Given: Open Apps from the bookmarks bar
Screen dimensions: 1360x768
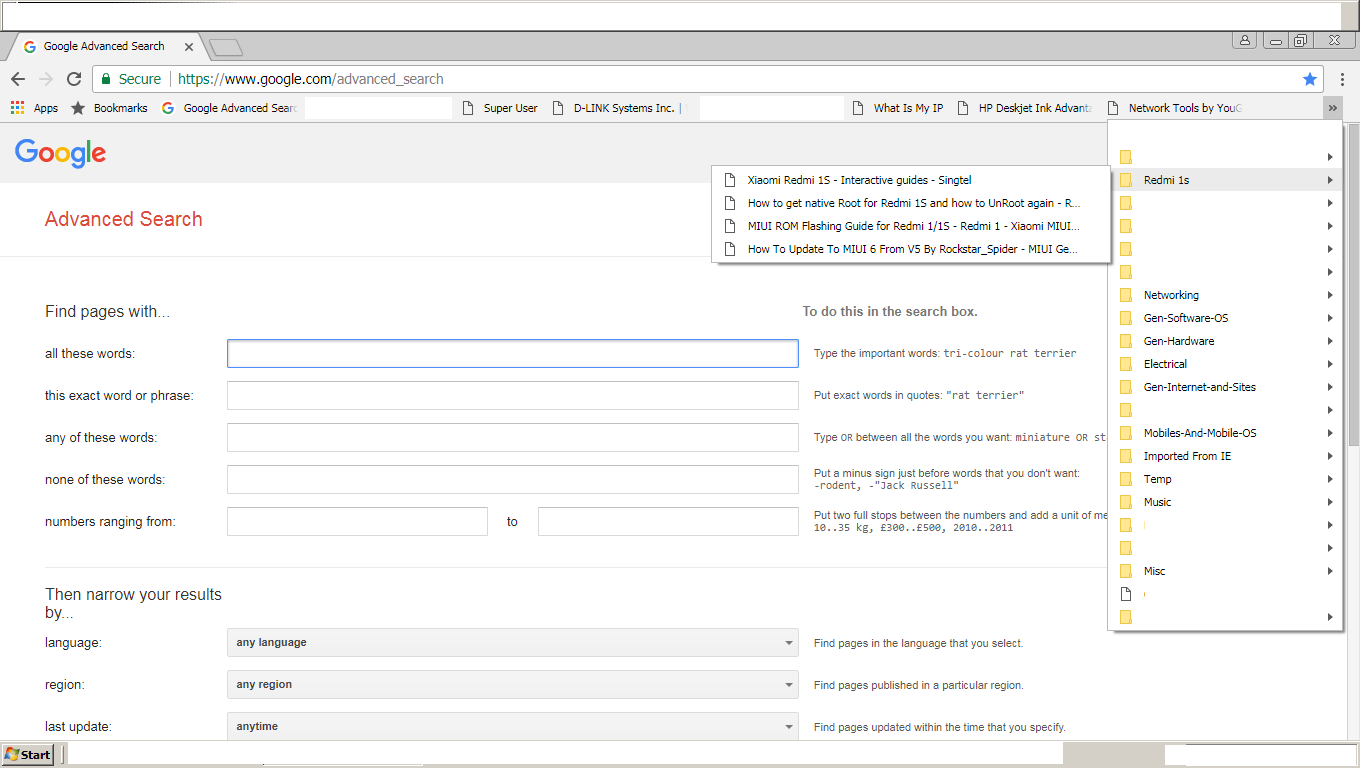Looking at the screenshot, I should point(35,108).
